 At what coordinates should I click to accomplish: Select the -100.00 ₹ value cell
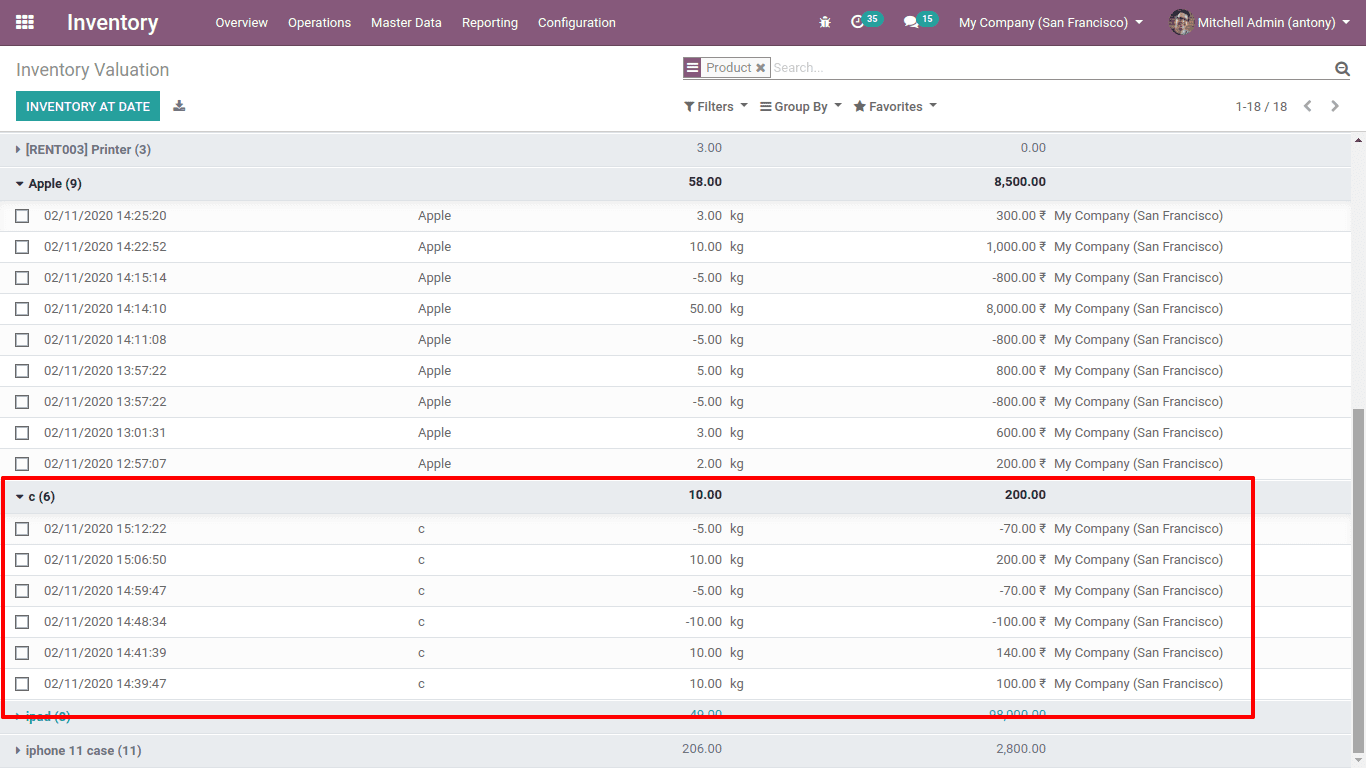click(x=1019, y=622)
